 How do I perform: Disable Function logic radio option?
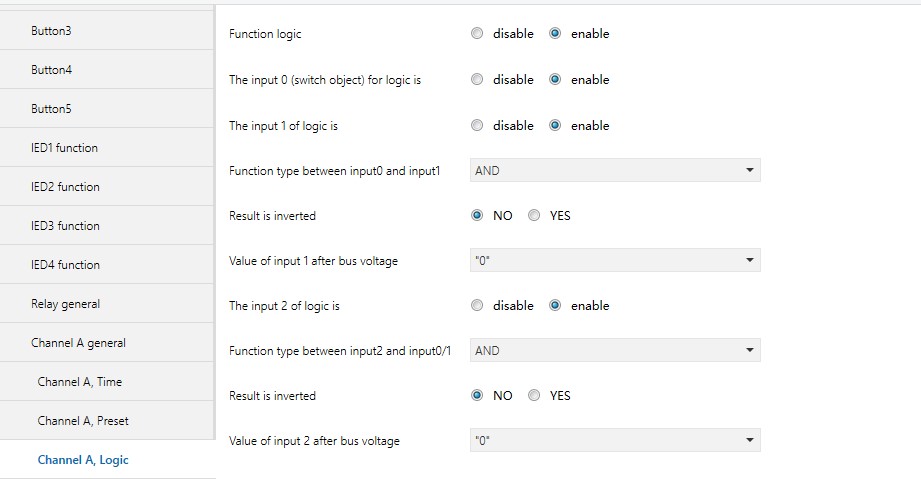point(477,34)
